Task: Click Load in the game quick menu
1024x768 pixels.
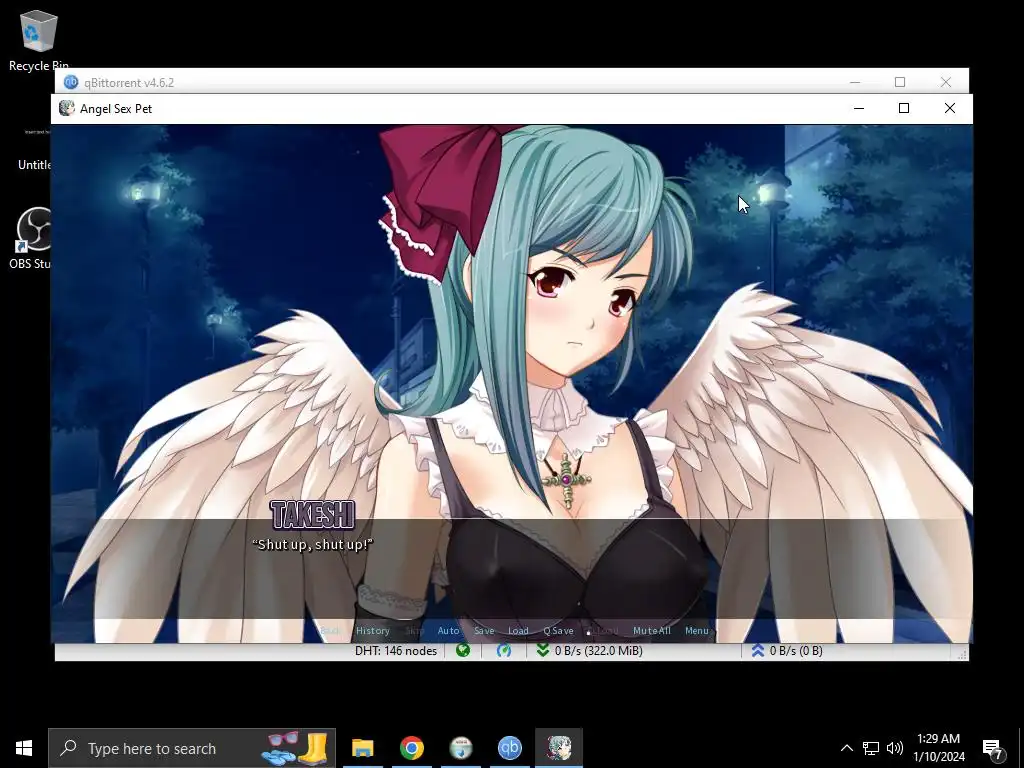Action: pos(519,631)
